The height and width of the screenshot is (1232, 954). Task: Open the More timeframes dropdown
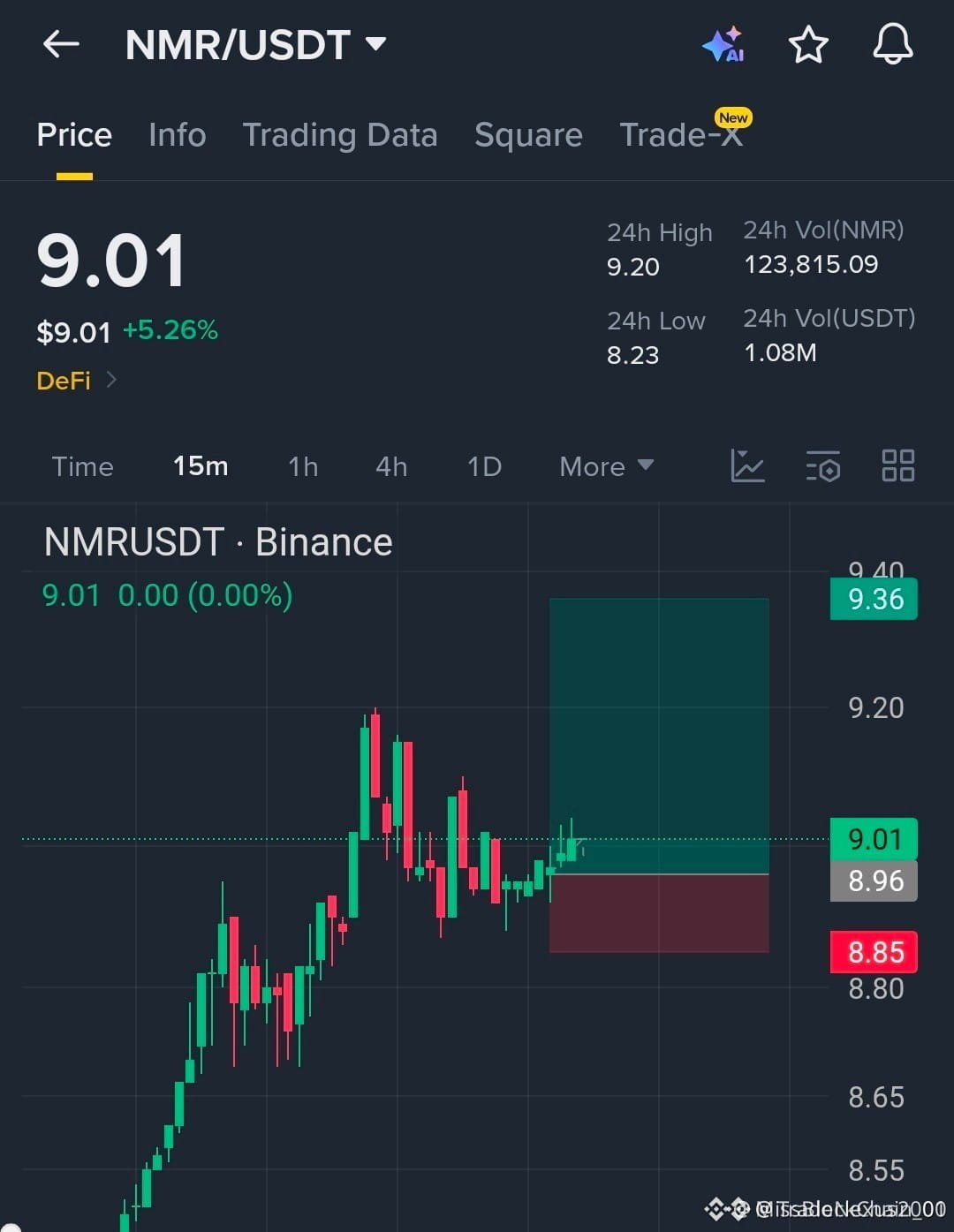(607, 466)
